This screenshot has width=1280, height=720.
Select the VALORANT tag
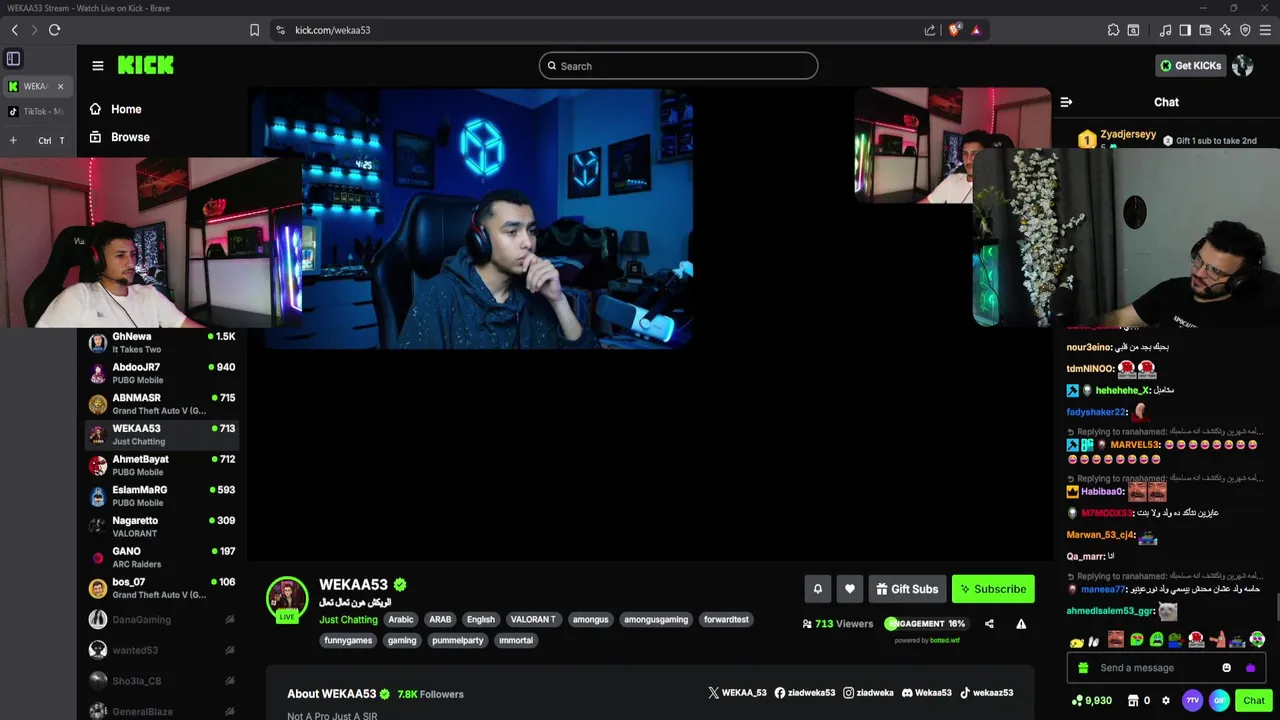pos(533,620)
